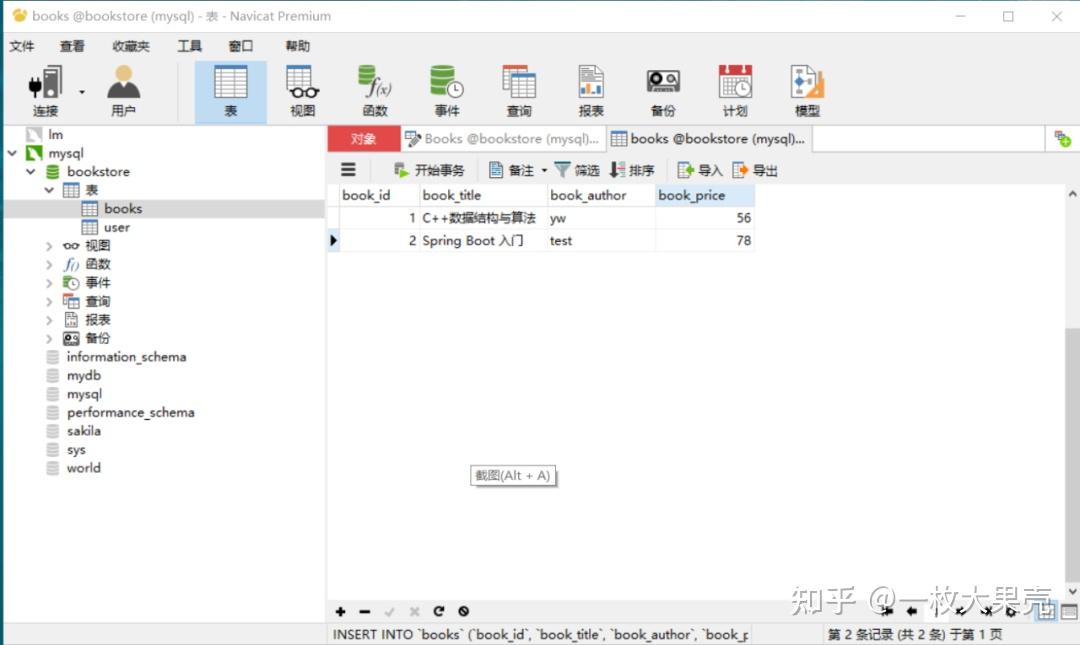Add a new record with the plus button
This screenshot has height=645, width=1080.
coord(339,611)
